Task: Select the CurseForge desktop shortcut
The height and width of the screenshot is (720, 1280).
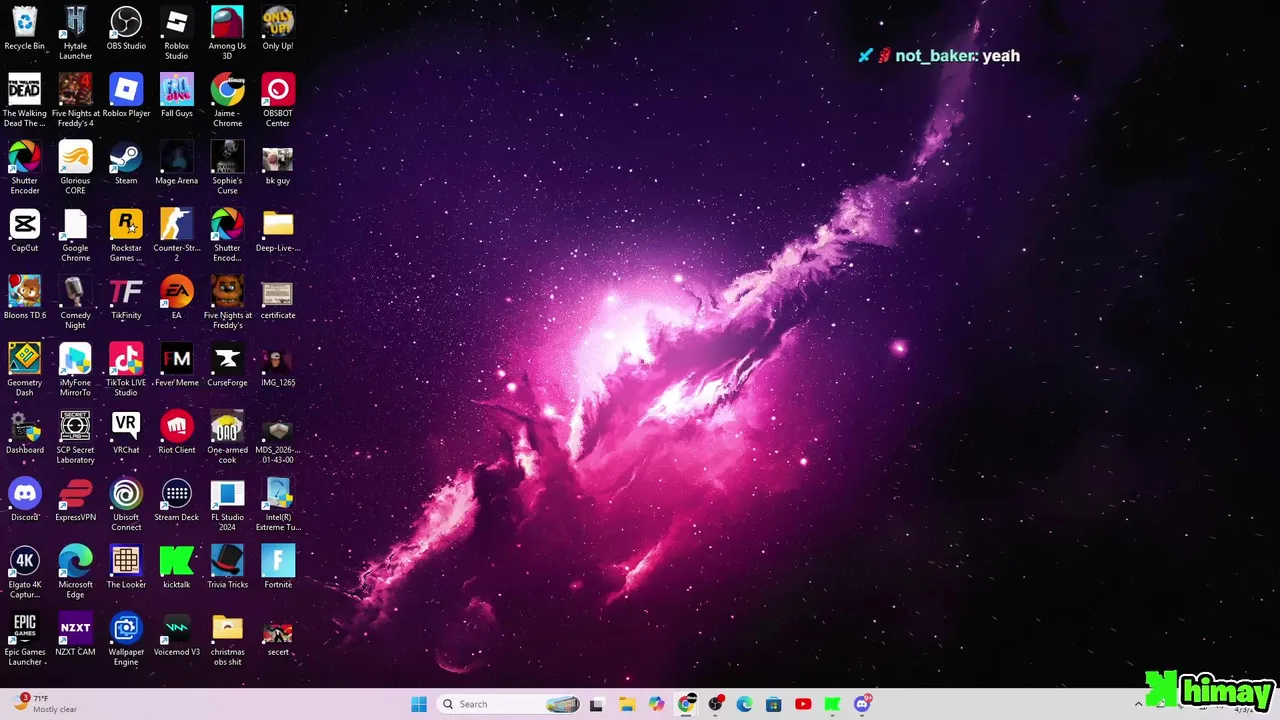Action: [227, 363]
